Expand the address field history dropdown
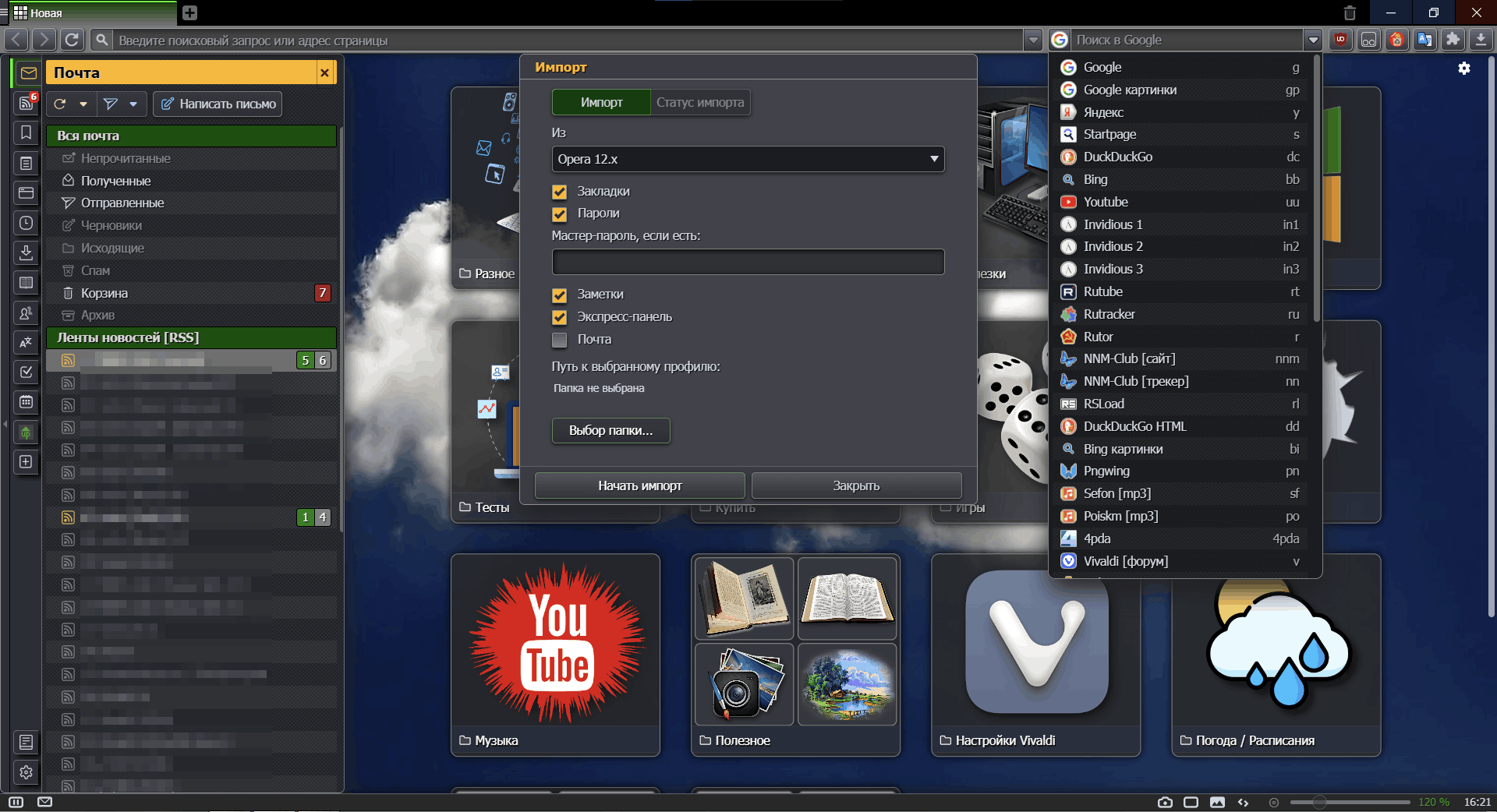 [x=1033, y=40]
